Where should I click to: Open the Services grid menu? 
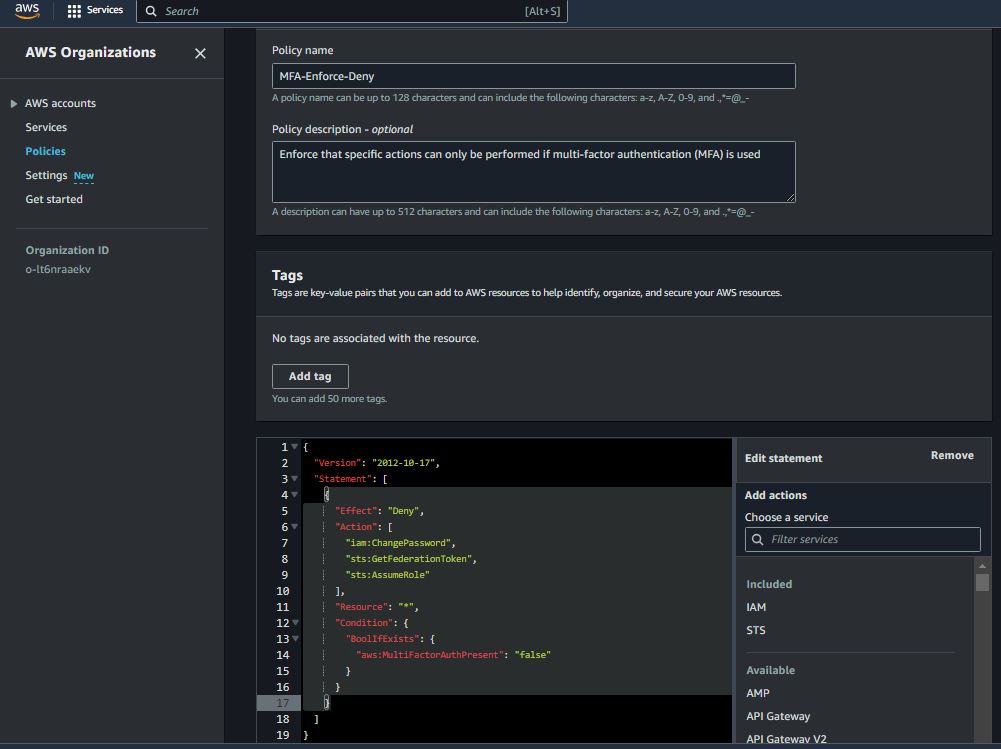[x=74, y=11]
